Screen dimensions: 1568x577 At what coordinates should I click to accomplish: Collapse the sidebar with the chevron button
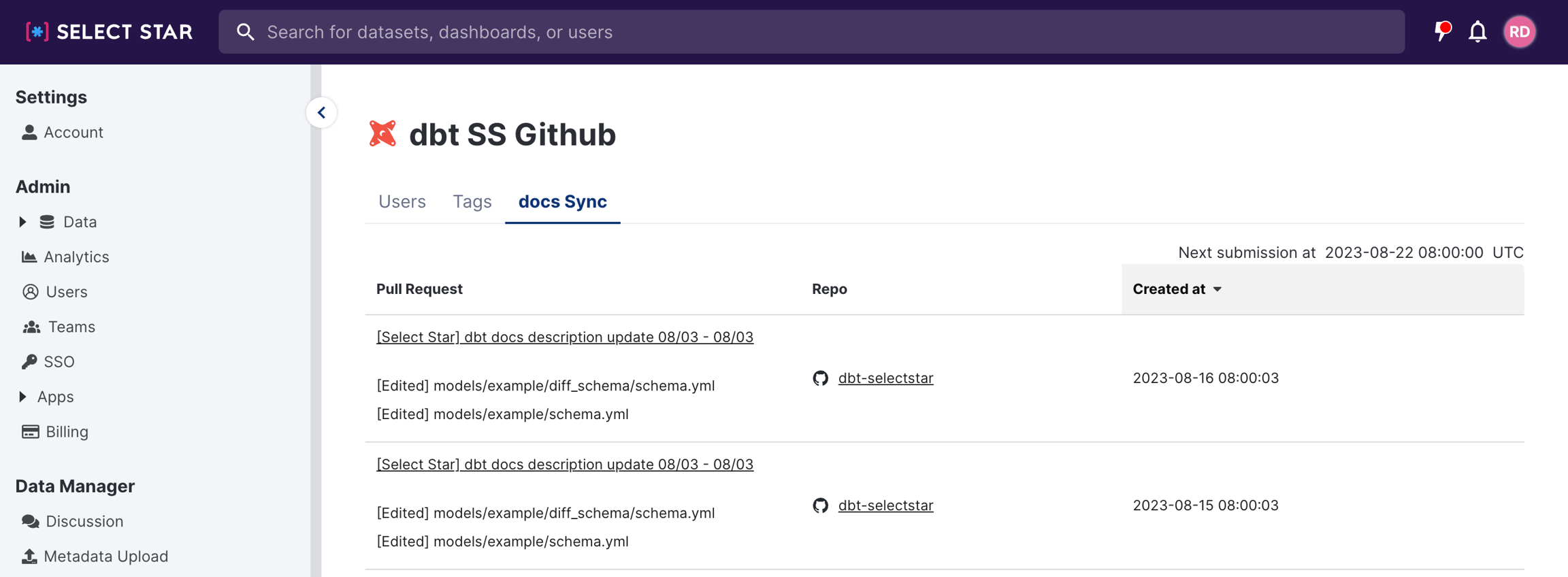pos(322,113)
